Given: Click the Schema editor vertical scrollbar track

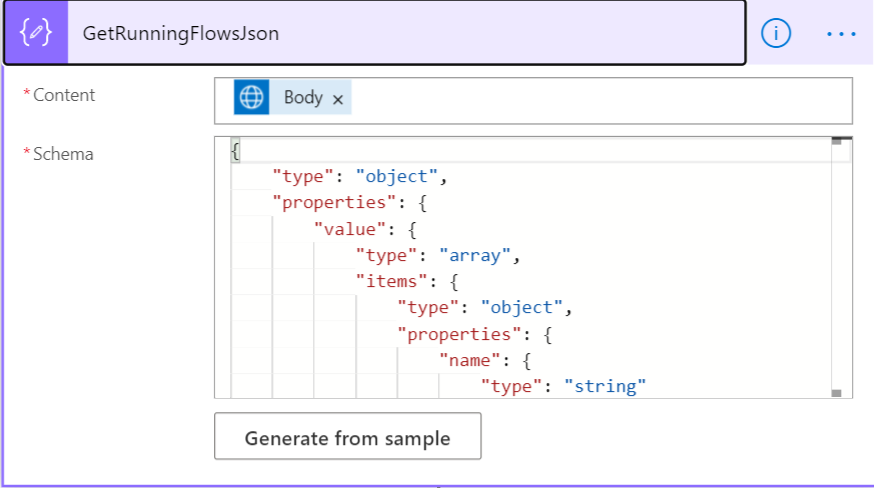Looking at the screenshot, I should click(x=836, y=270).
